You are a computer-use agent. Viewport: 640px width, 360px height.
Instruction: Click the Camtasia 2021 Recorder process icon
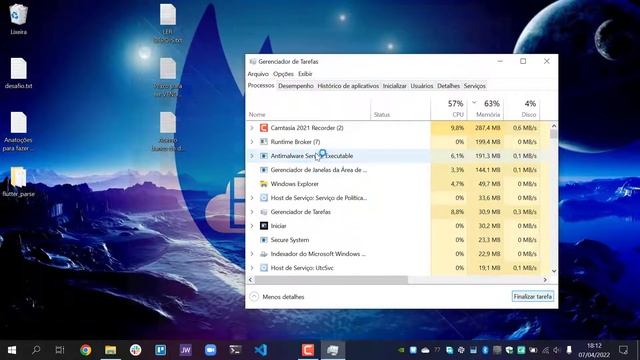(264, 128)
